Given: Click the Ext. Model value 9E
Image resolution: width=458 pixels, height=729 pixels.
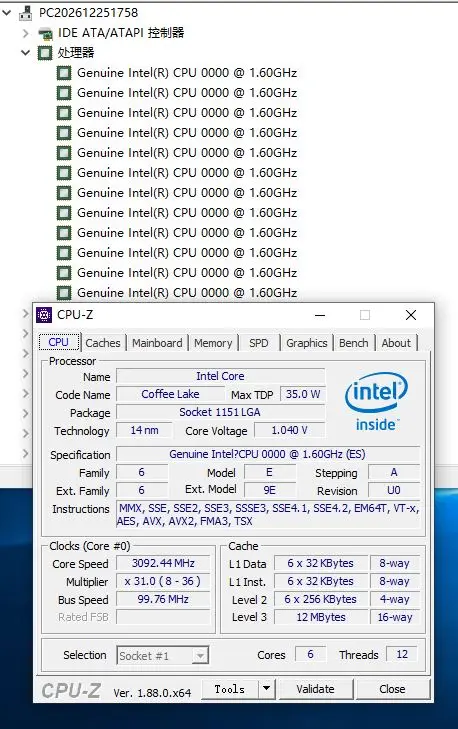Looking at the screenshot, I should [x=270, y=490].
